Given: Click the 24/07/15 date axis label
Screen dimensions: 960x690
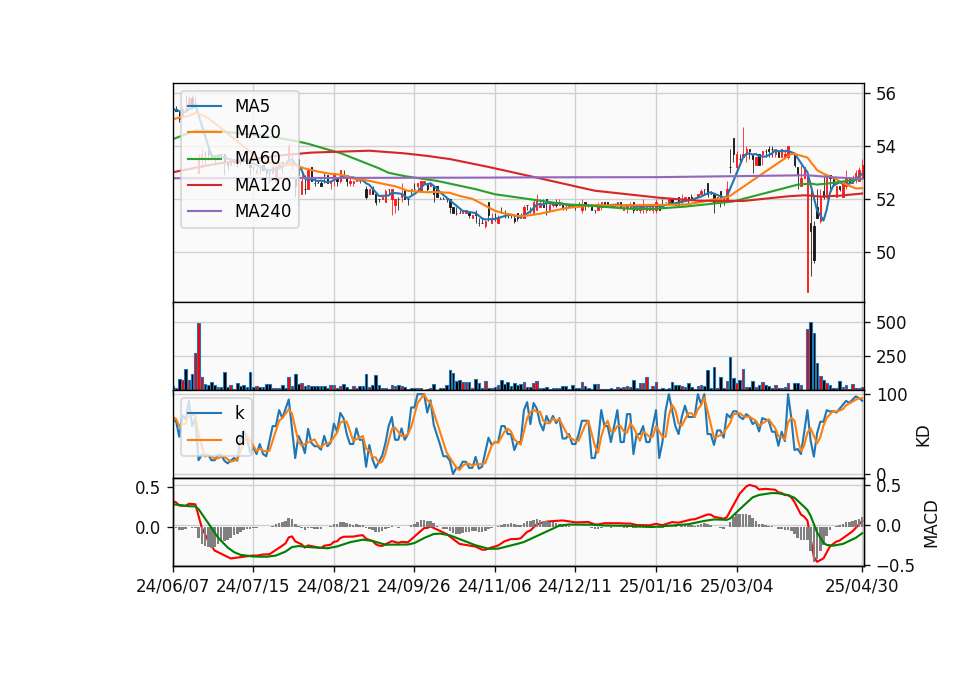Looking at the screenshot, I should click(x=252, y=586).
